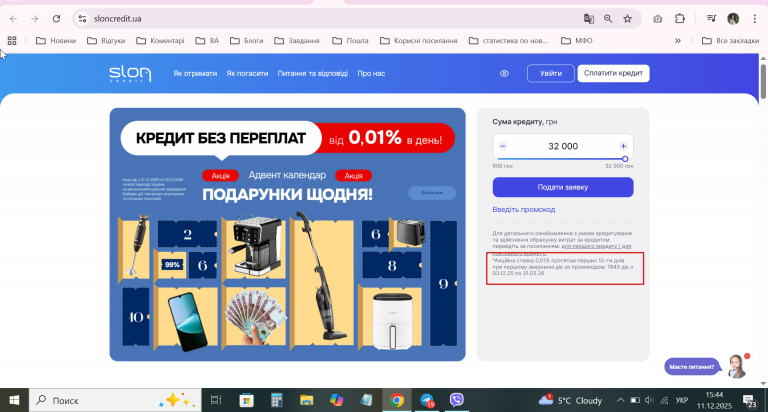
Task: Switch to Chrome on the taskbar
Action: (397, 400)
